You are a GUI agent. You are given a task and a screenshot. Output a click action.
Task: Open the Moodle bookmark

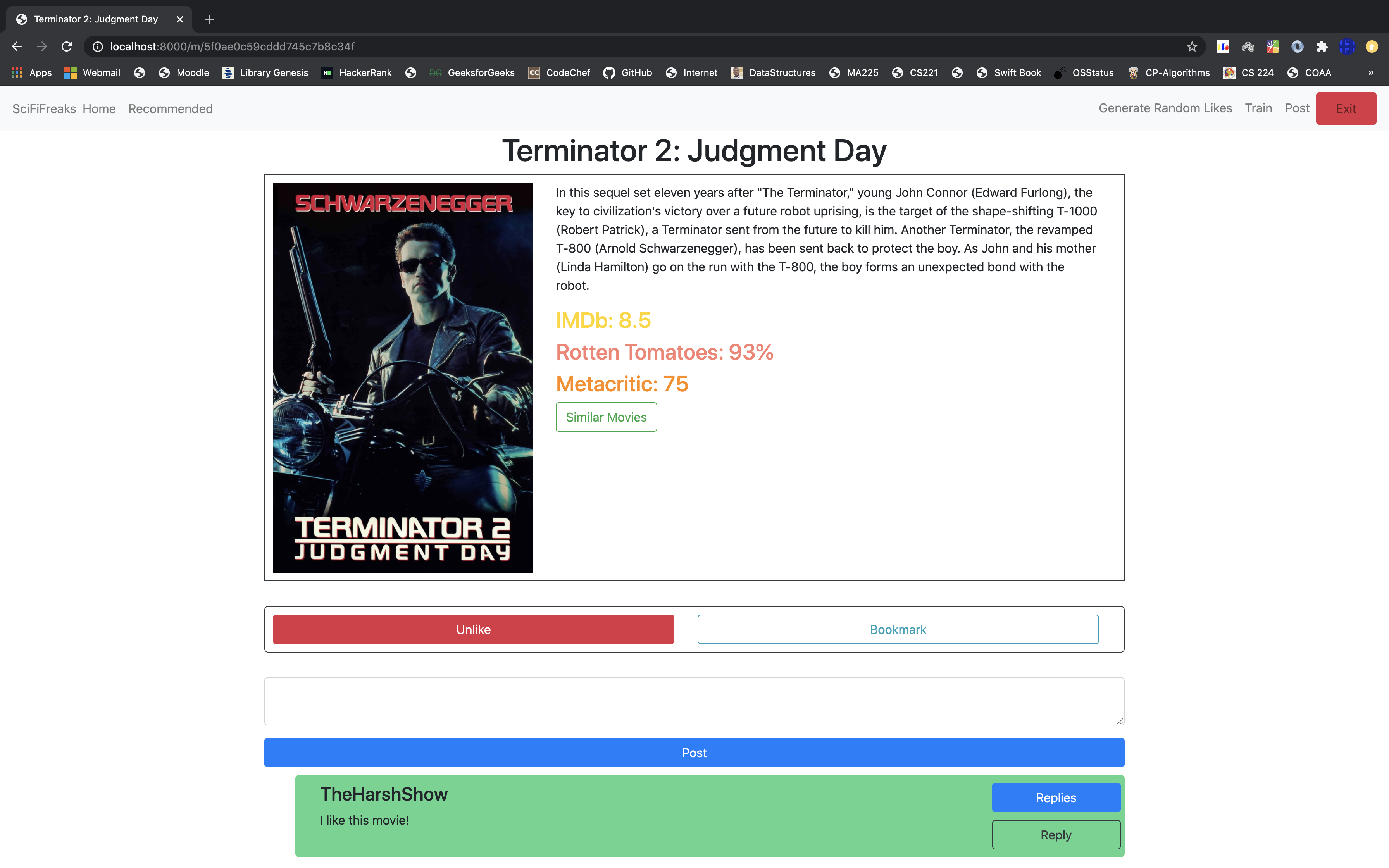[x=184, y=73]
